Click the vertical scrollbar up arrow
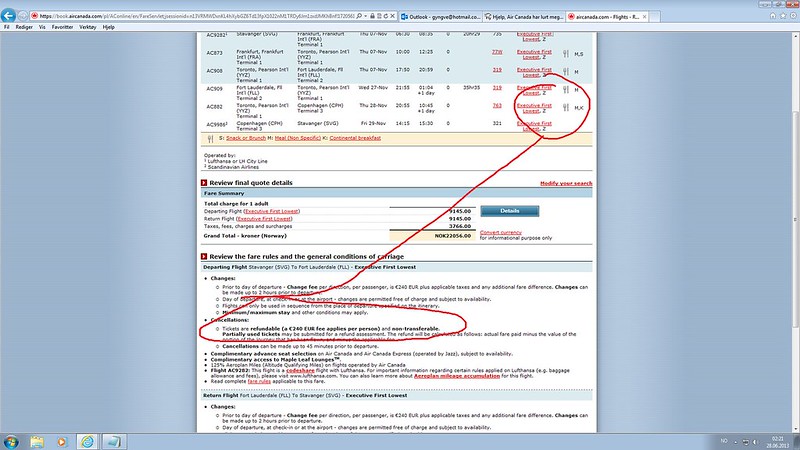The image size is (800, 450). (x=795, y=37)
